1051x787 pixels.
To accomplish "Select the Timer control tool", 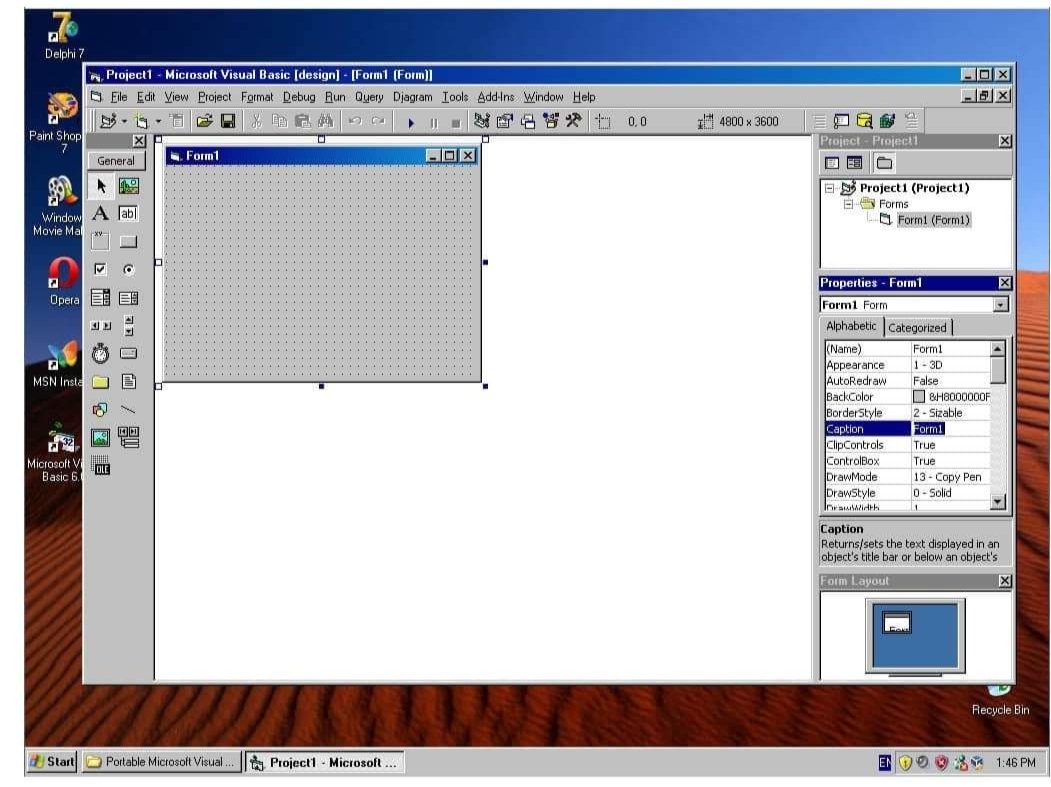I will (101, 353).
